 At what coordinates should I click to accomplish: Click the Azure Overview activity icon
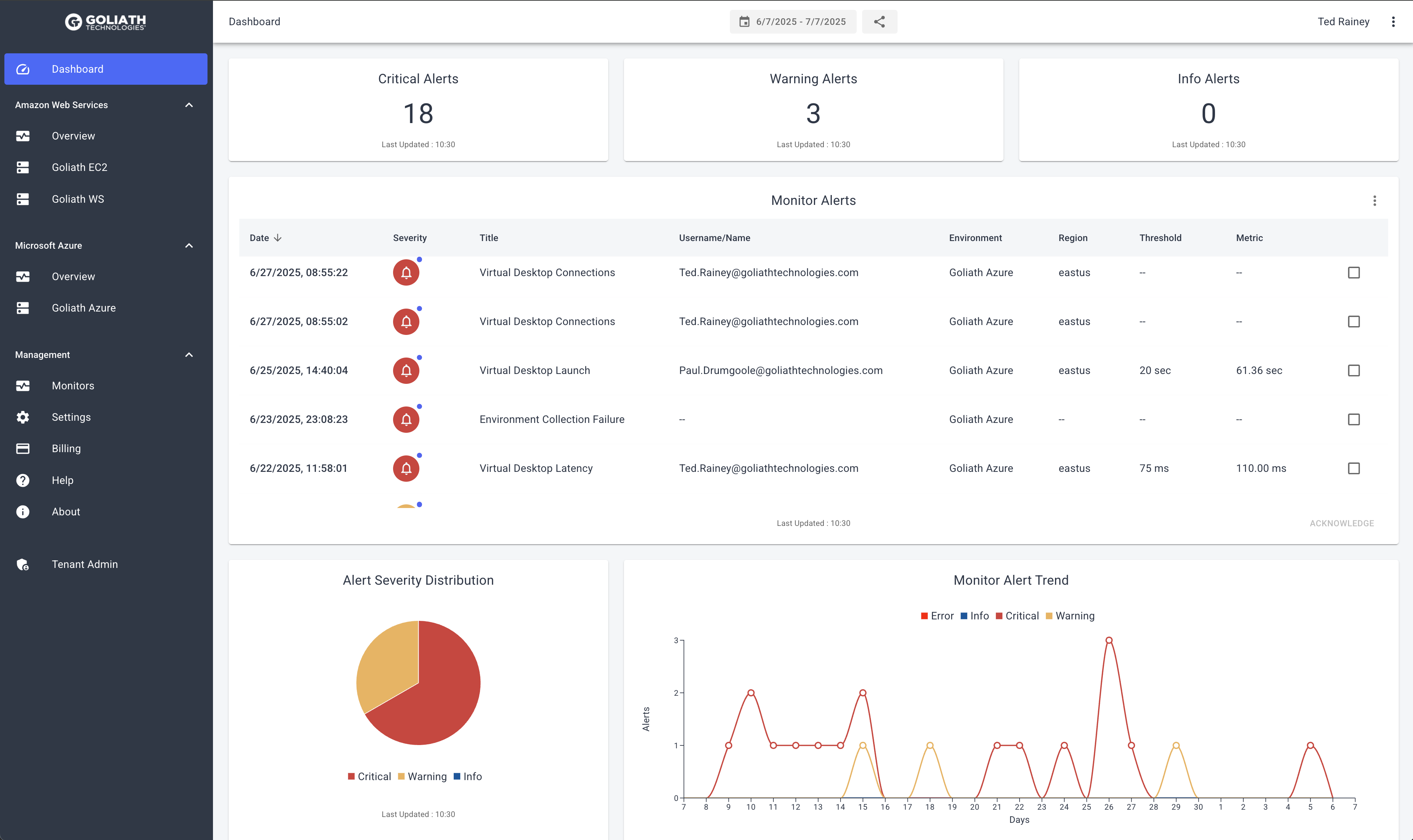[x=23, y=276]
